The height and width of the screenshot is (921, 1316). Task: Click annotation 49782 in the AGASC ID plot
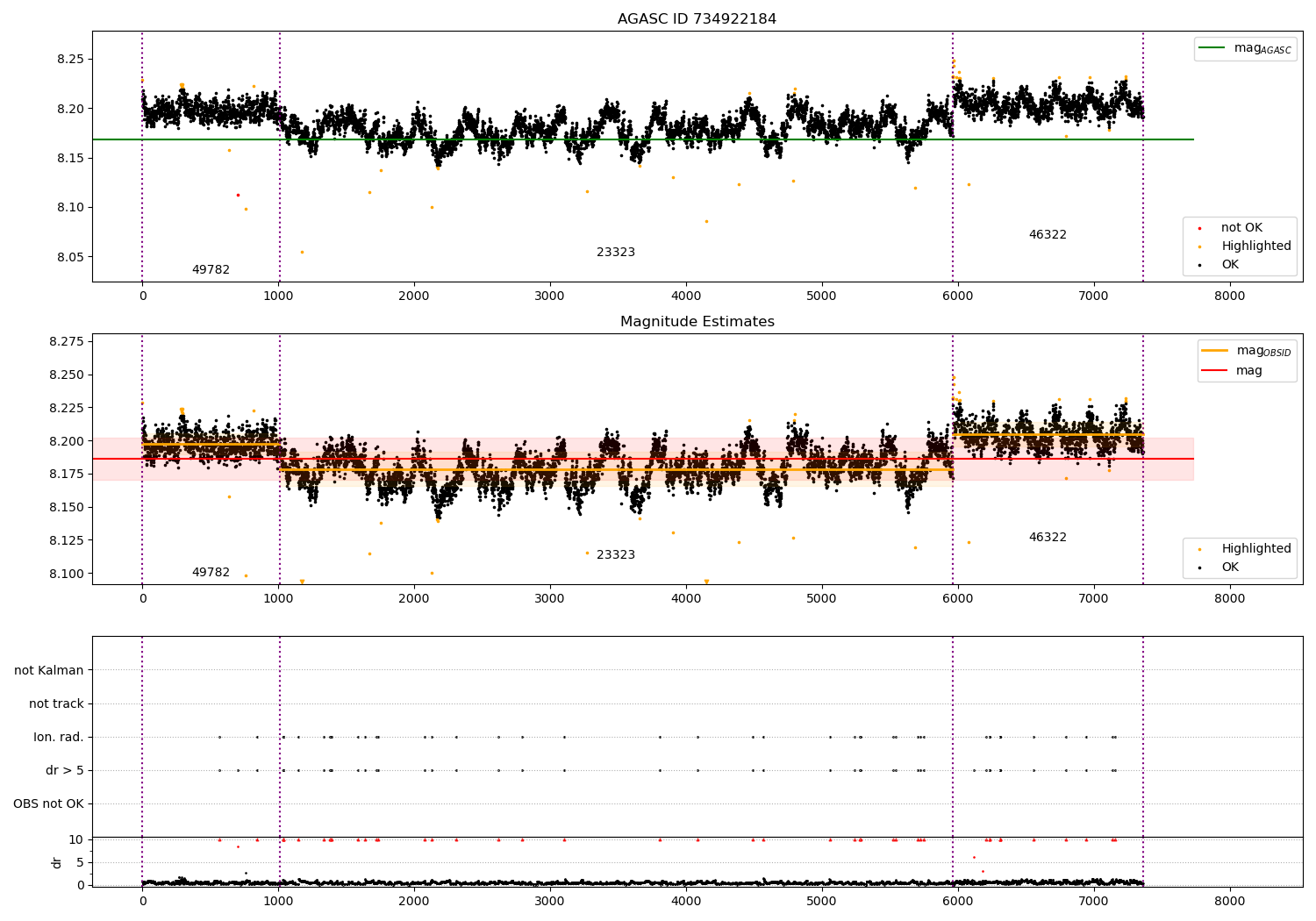pos(211,270)
